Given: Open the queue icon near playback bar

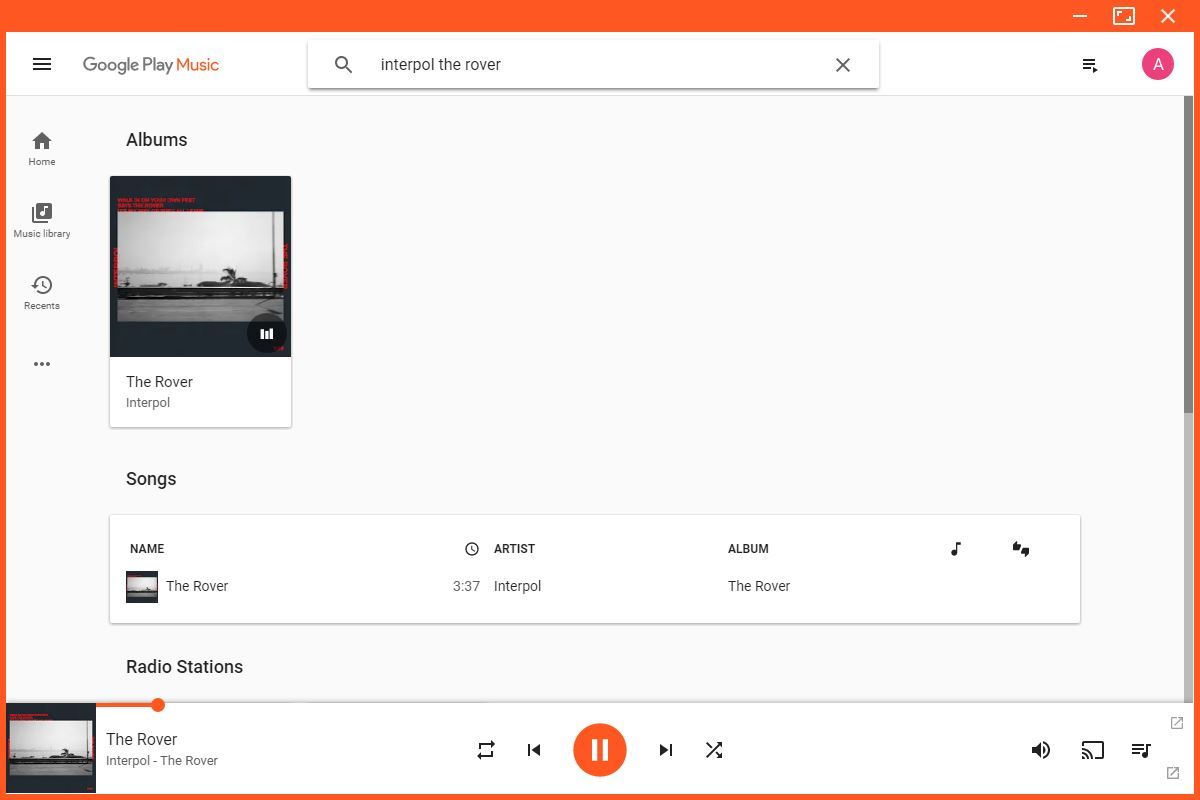Looking at the screenshot, I should click(1141, 749).
